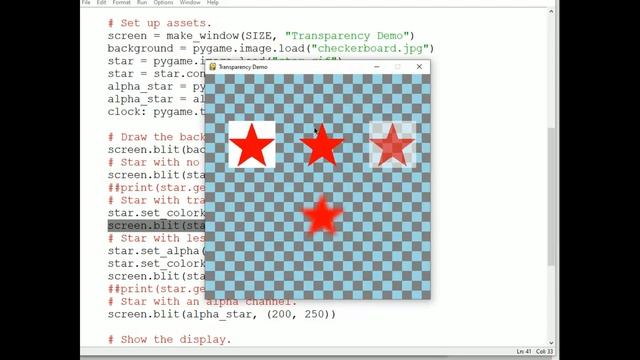Click the highlighted "screen.blit(sta" line
Screen dimensions: 640x360
point(156,226)
